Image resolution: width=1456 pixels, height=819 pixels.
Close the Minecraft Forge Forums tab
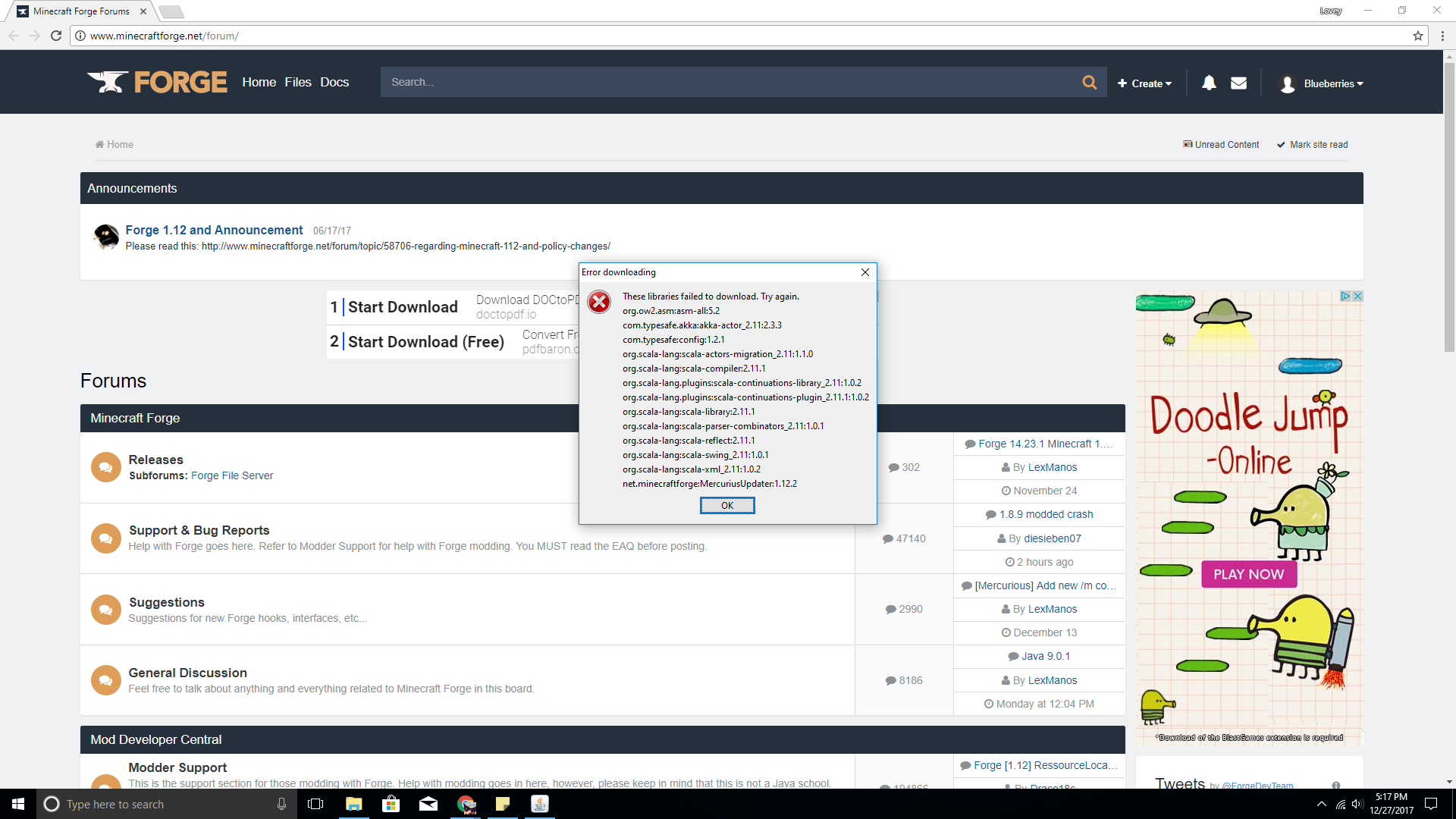(x=143, y=11)
